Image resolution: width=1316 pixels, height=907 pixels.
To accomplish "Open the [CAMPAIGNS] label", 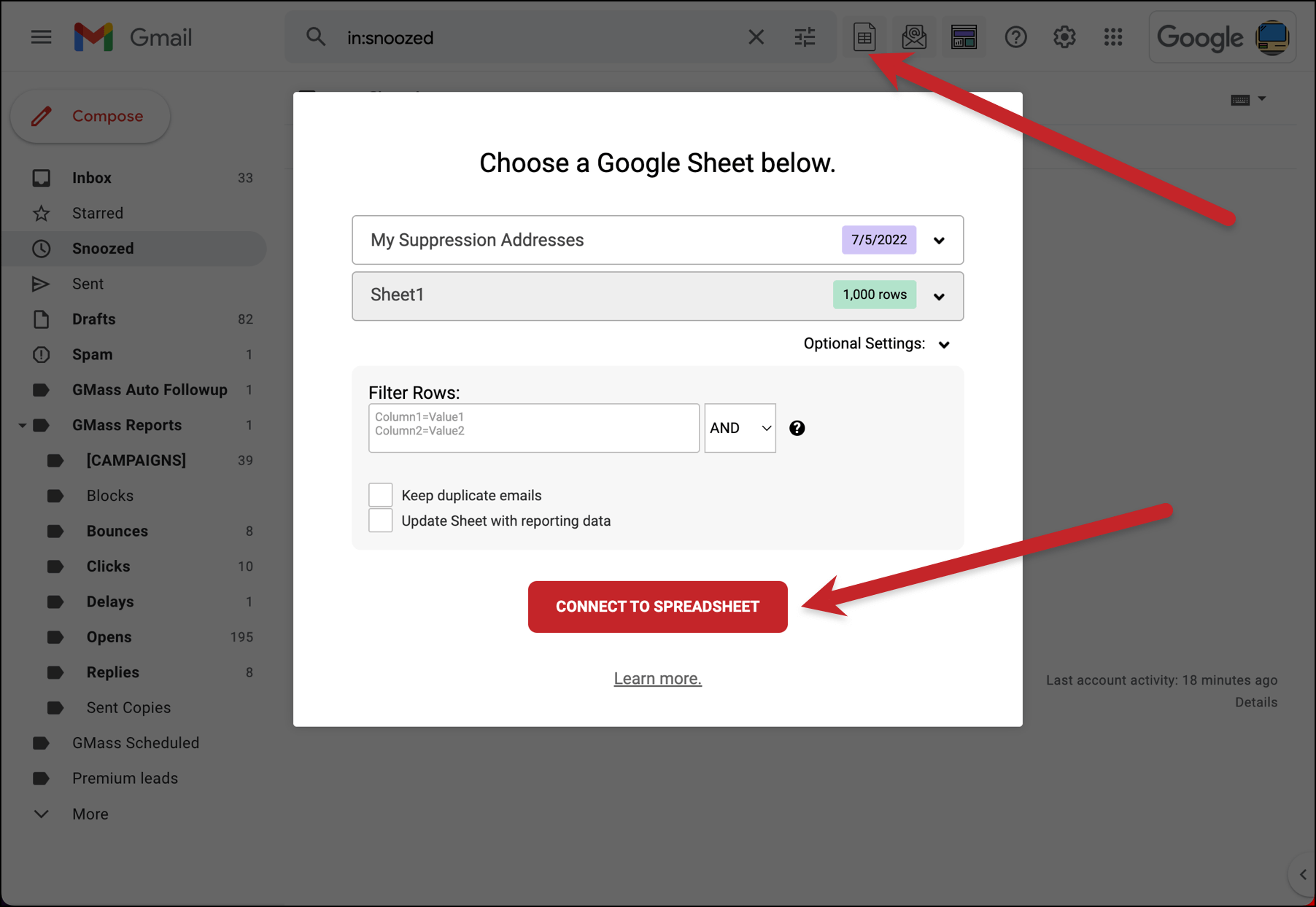I will coord(134,461).
